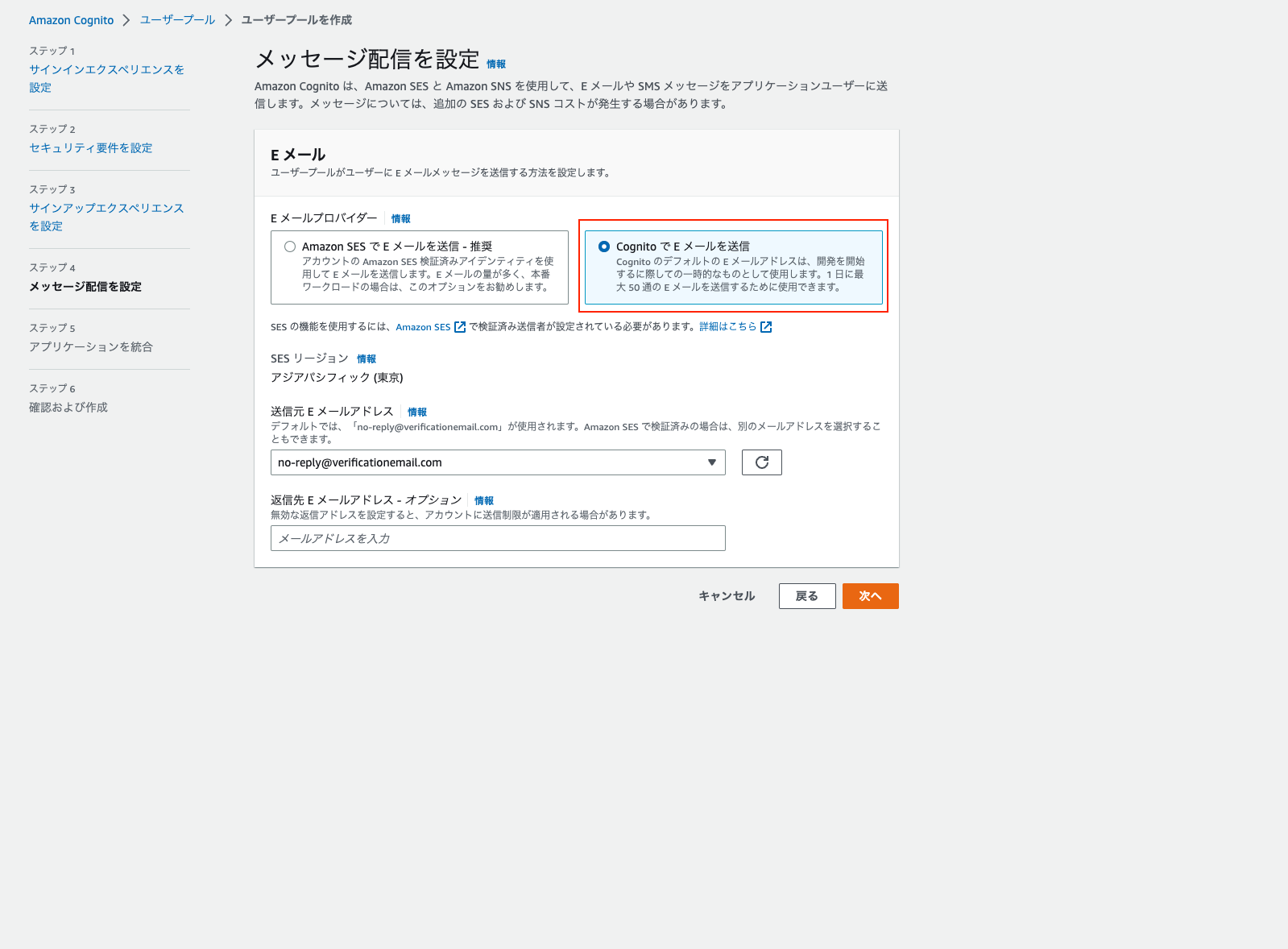Image resolution: width=1288 pixels, height=949 pixels.
Task: Click breadcrumb chevron after Amazon Cognito
Action: click(x=126, y=20)
